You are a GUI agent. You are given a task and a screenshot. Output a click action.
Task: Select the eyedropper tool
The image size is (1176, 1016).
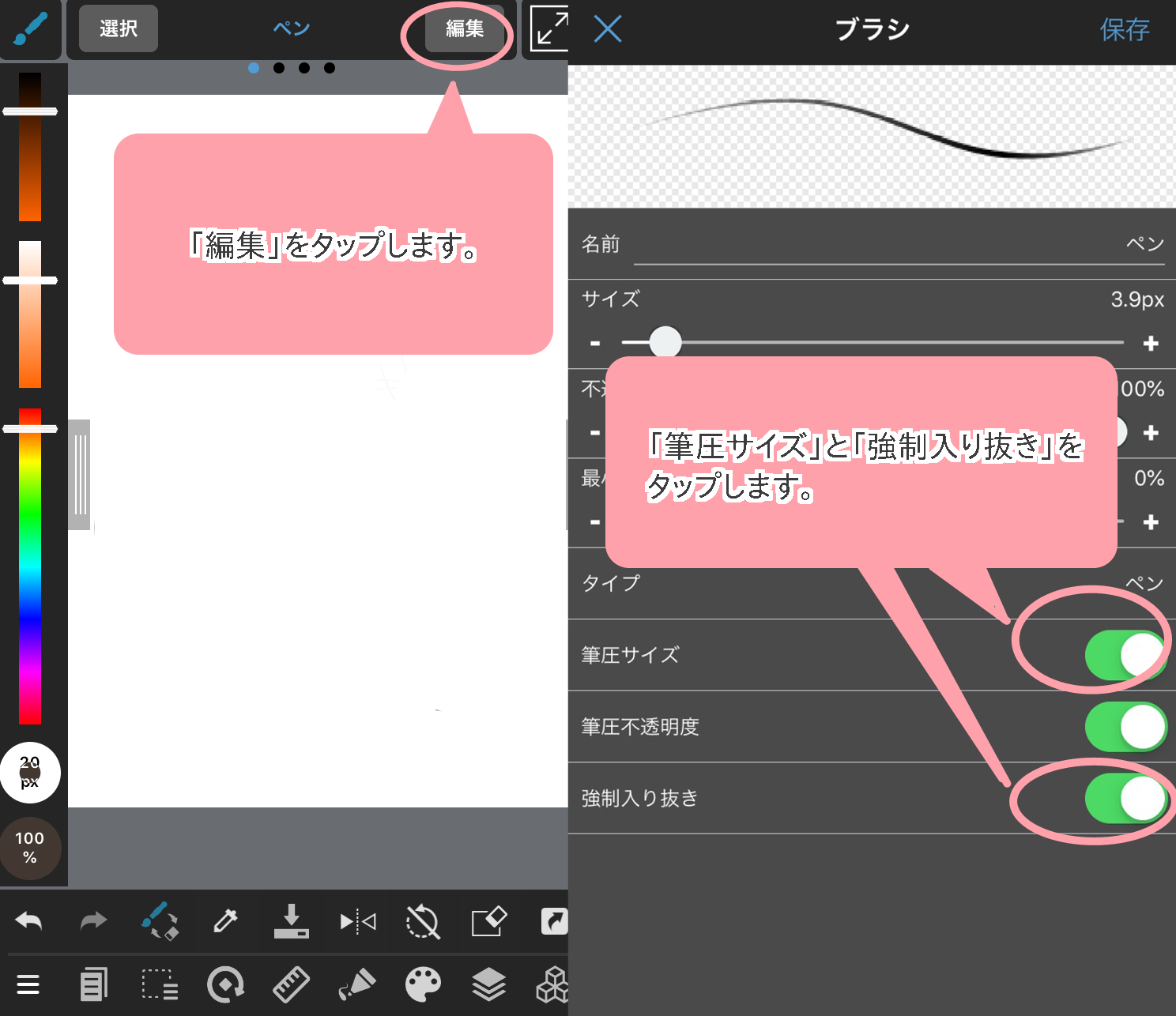tap(225, 921)
